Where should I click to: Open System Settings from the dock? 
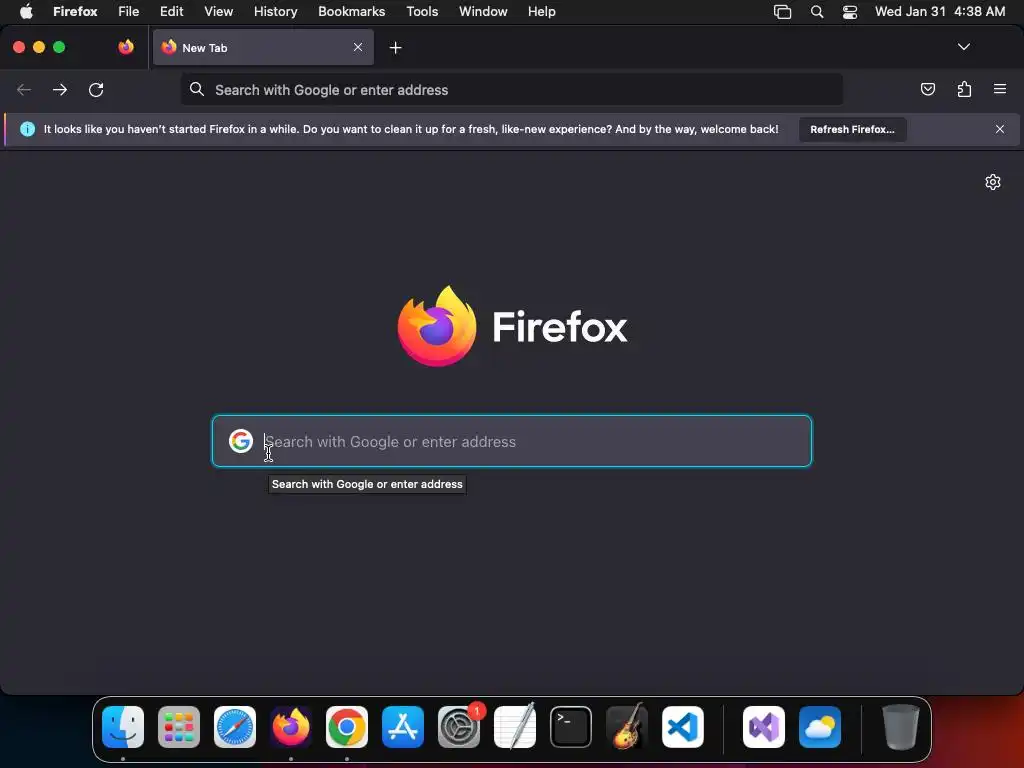point(459,727)
